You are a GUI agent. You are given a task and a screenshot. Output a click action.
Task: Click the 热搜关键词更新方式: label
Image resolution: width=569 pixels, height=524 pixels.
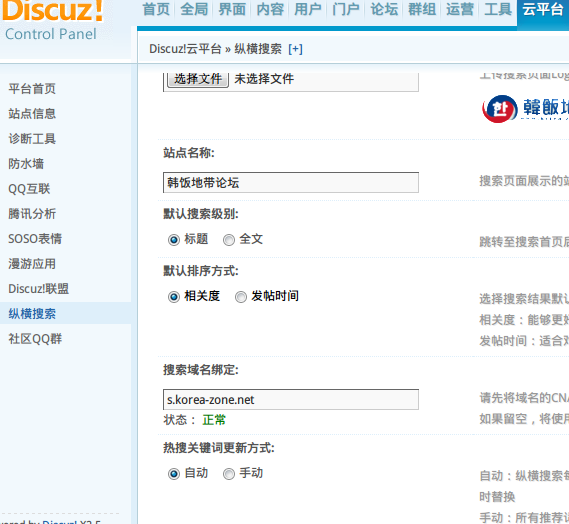(x=219, y=448)
